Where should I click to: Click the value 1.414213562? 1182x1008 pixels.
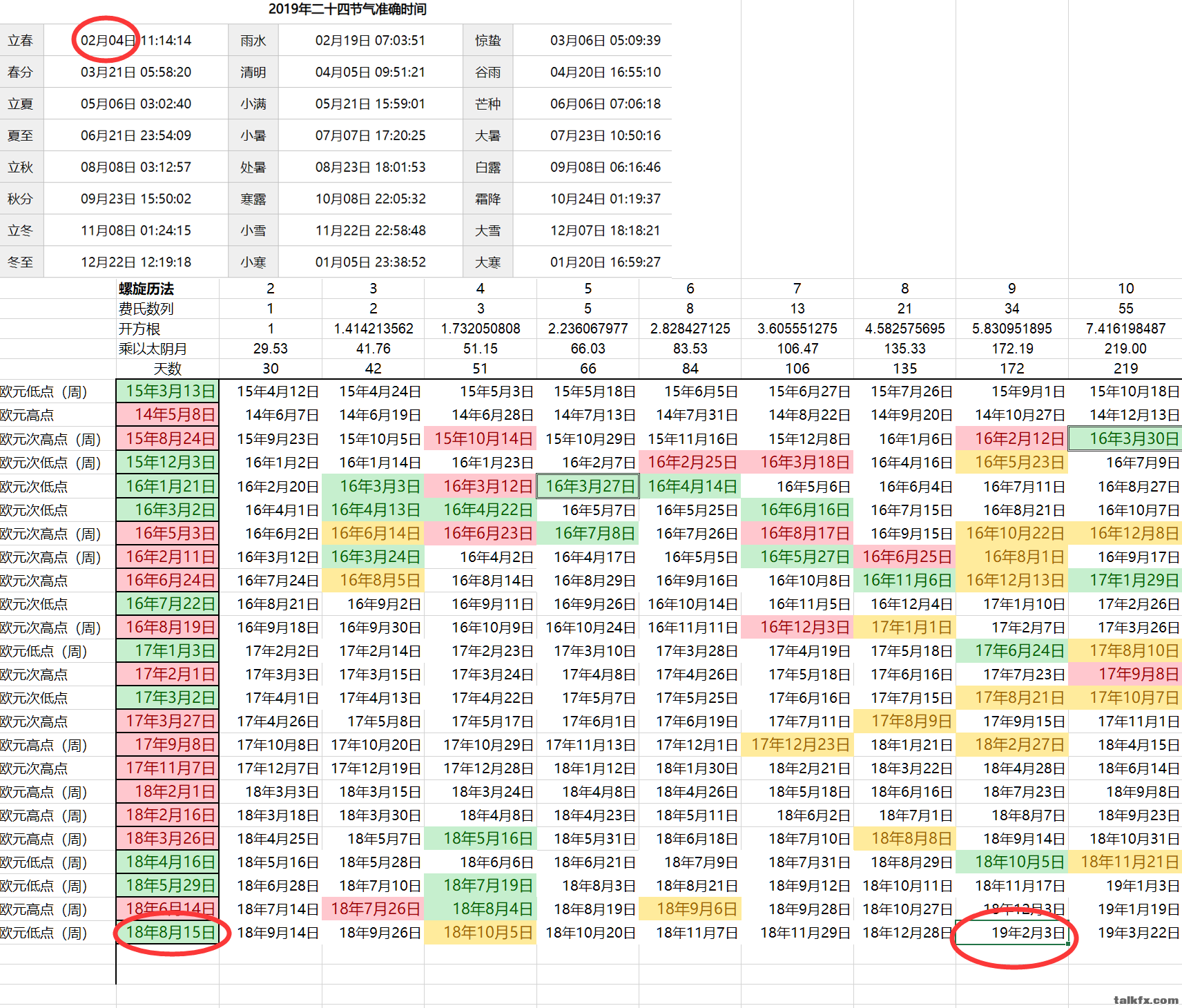click(374, 329)
